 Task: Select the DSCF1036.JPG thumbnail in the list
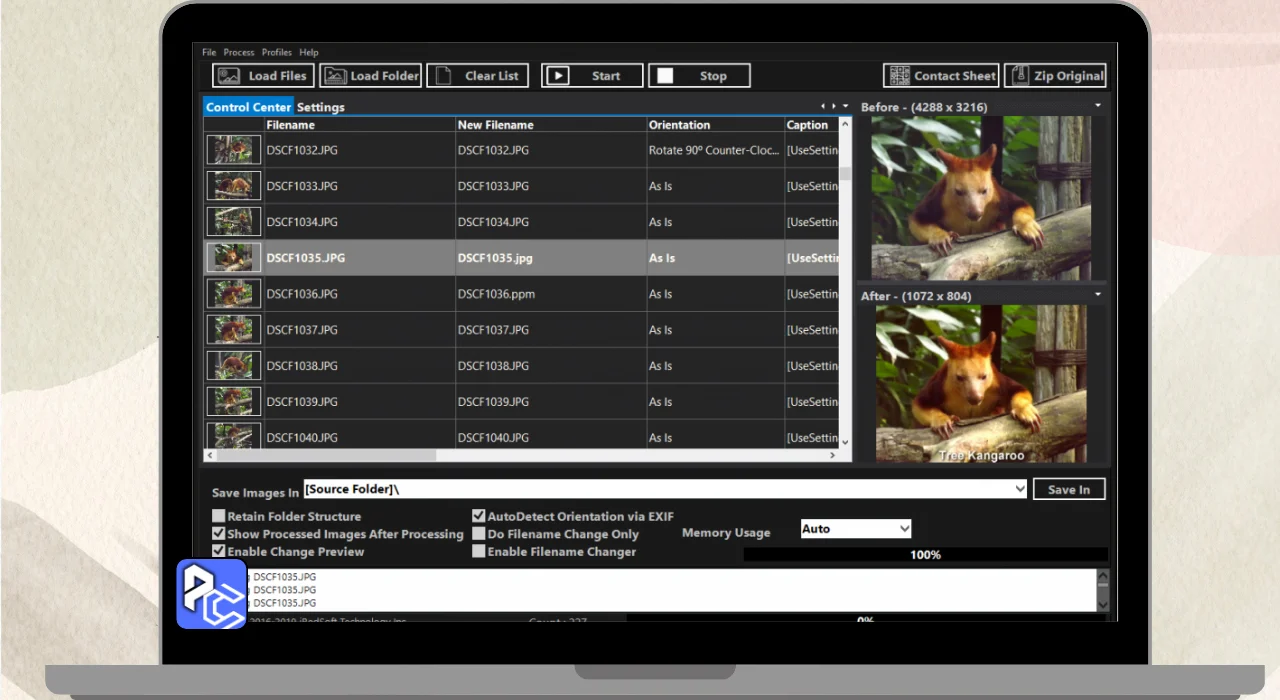(234, 294)
